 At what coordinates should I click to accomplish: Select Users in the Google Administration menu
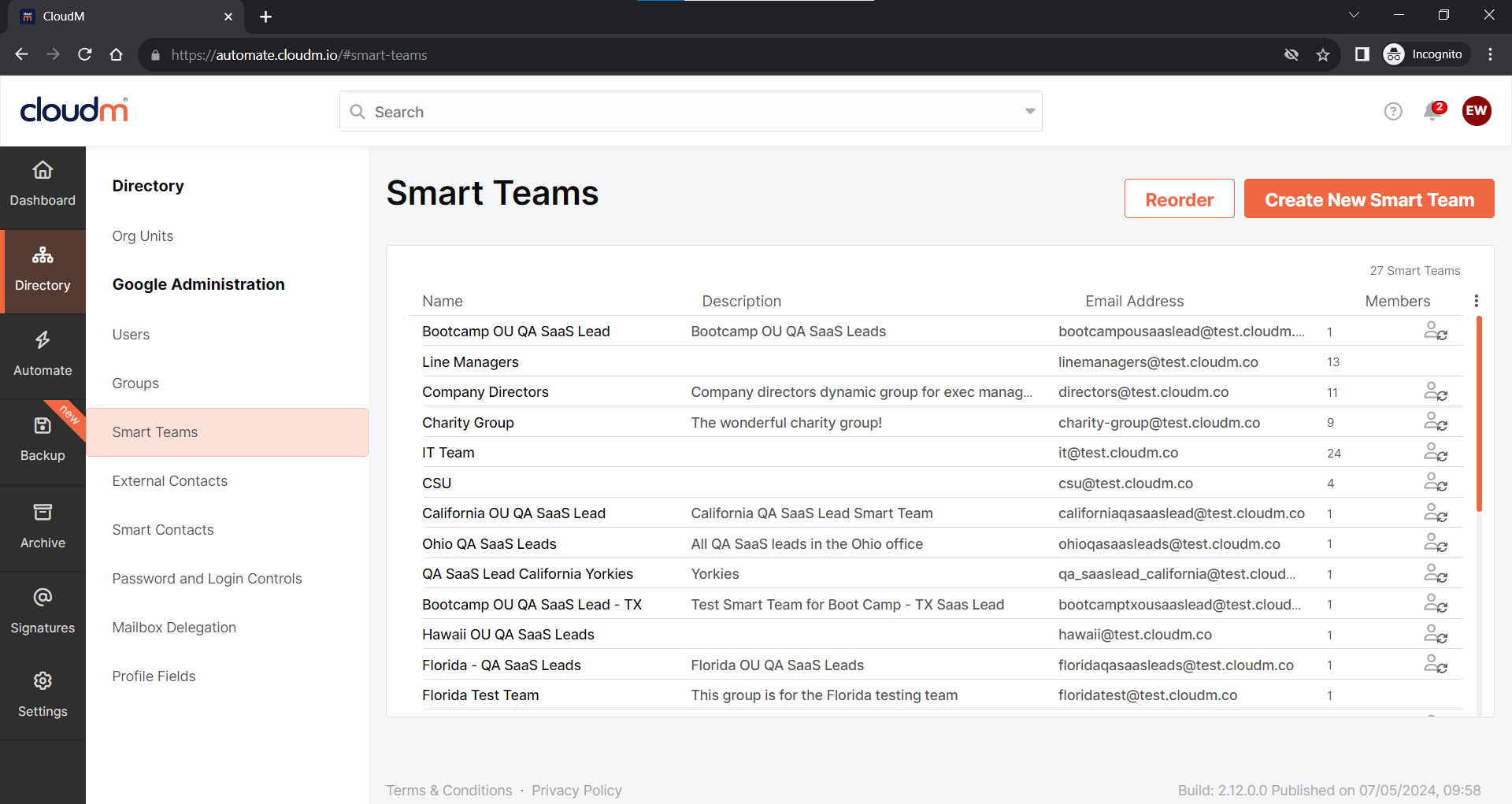(131, 334)
